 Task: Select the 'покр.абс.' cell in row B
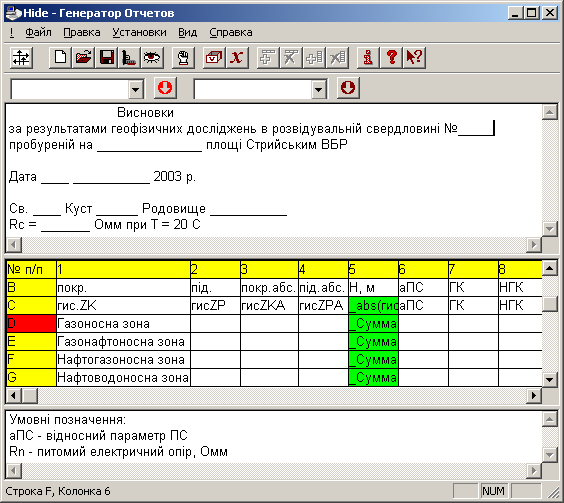pyautogui.click(x=269, y=287)
